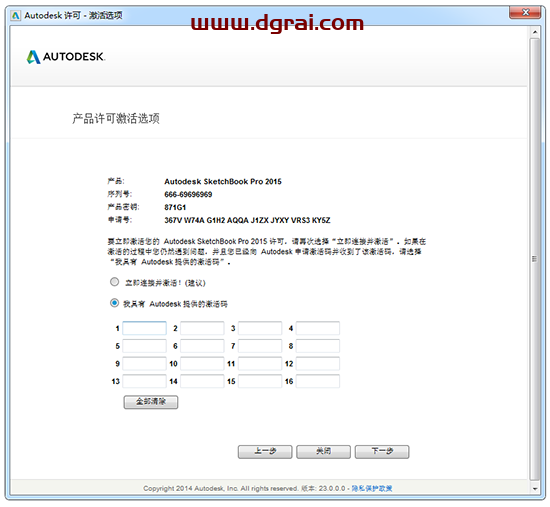This screenshot has height=507, width=550.
Task: Click the Close (关闭) button
Action: 323,452
